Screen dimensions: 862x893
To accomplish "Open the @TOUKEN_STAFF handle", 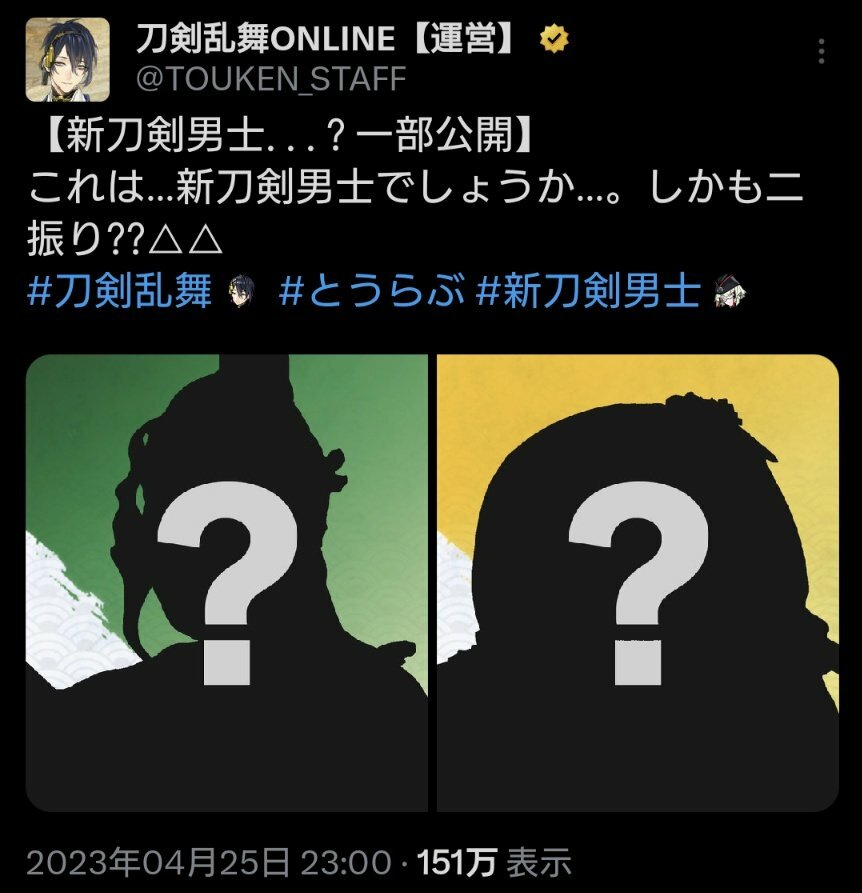I will click(x=271, y=78).
